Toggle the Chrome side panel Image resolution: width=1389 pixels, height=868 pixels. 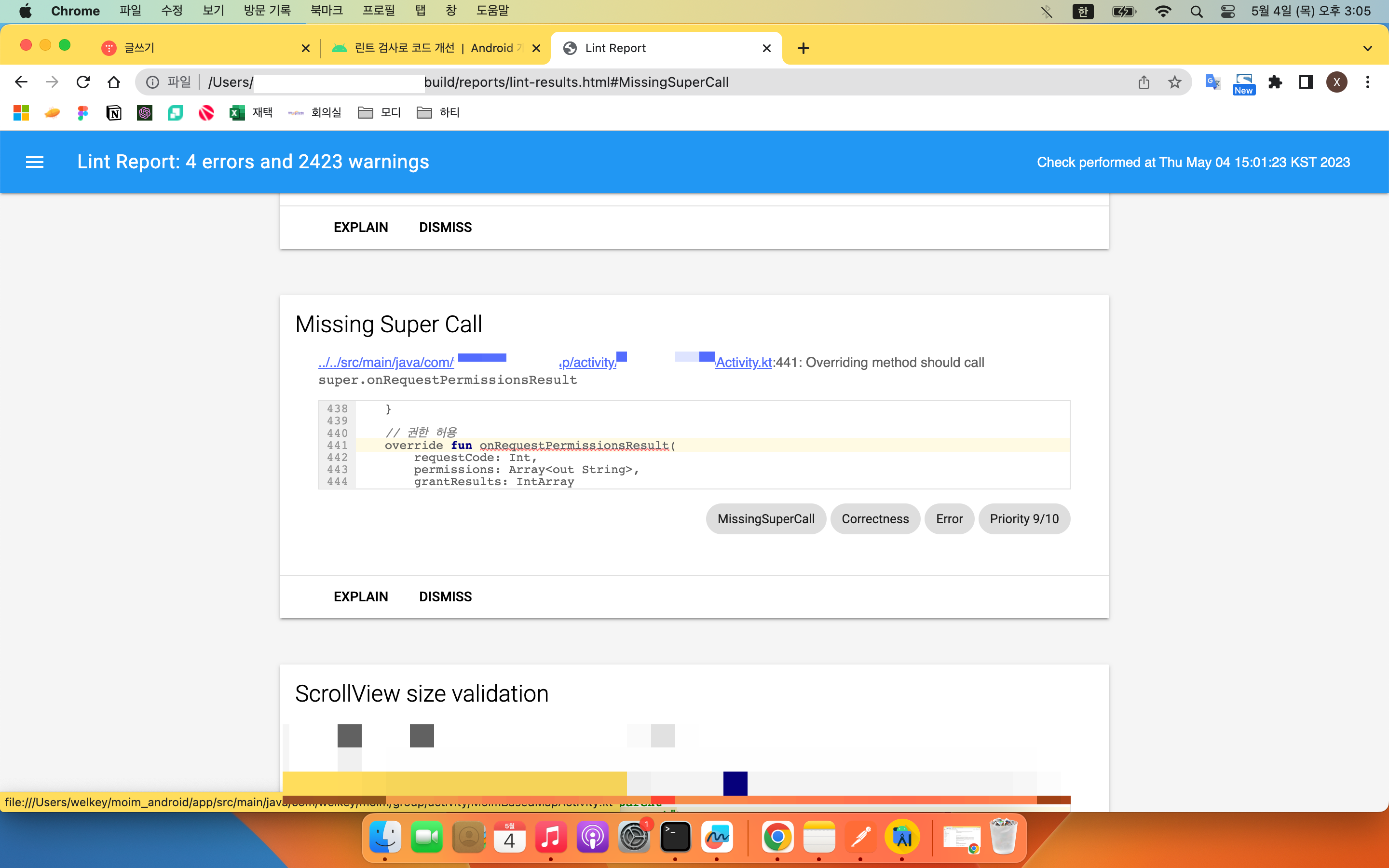(x=1305, y=82)
